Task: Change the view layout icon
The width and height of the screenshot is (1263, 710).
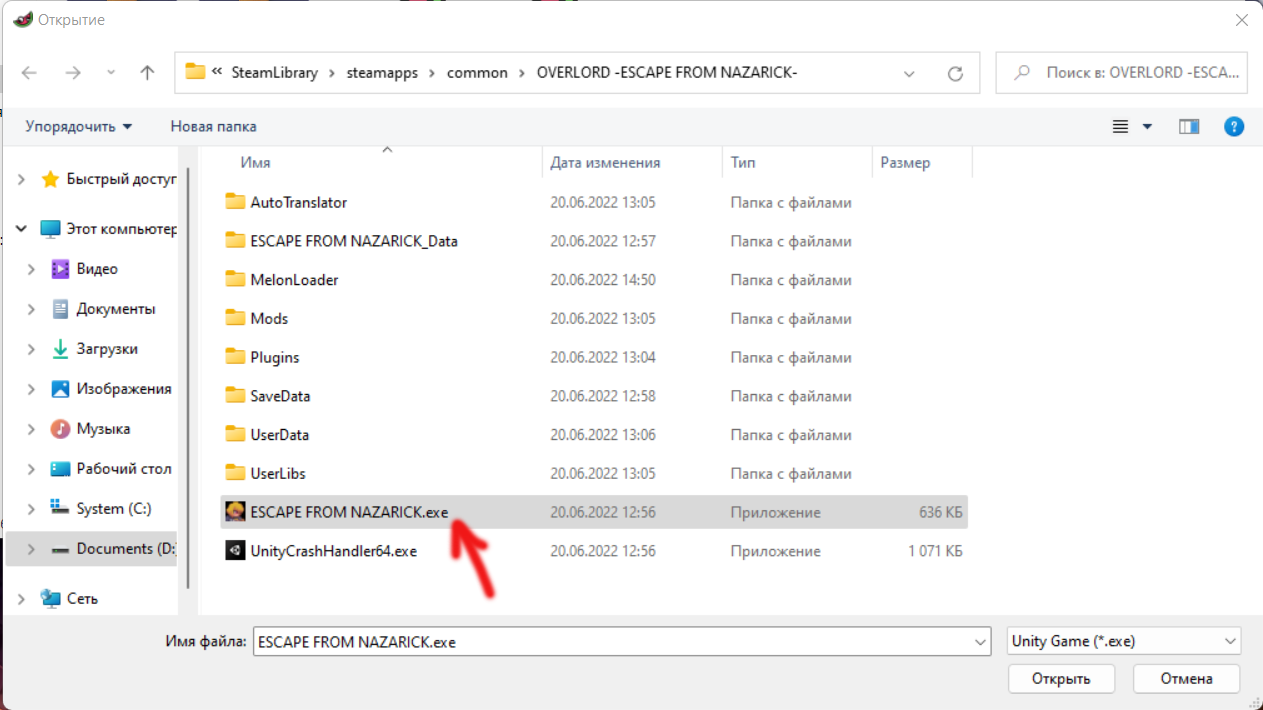Action: (1120, 127)
